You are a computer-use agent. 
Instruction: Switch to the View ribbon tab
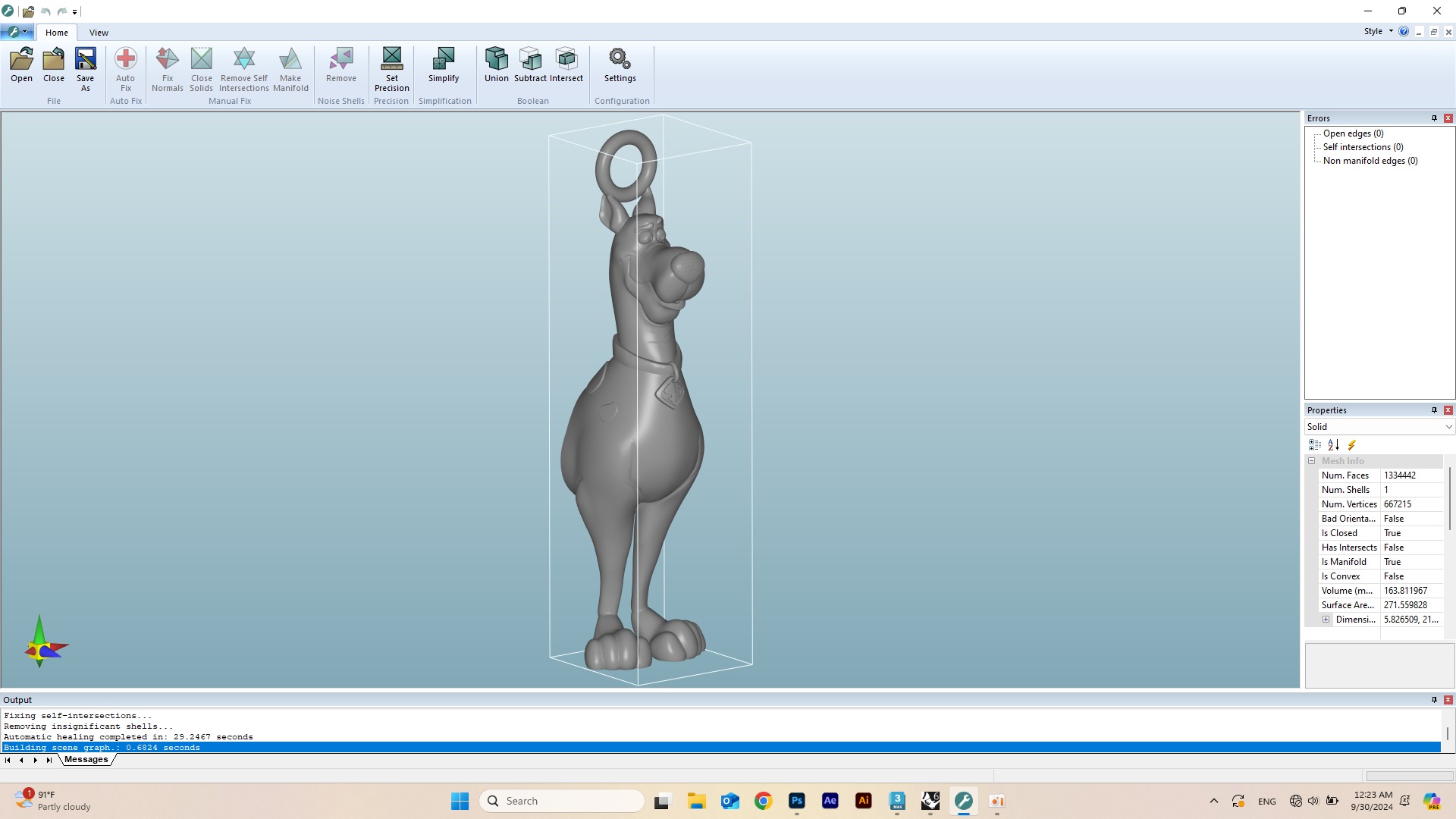click(99, 33)
